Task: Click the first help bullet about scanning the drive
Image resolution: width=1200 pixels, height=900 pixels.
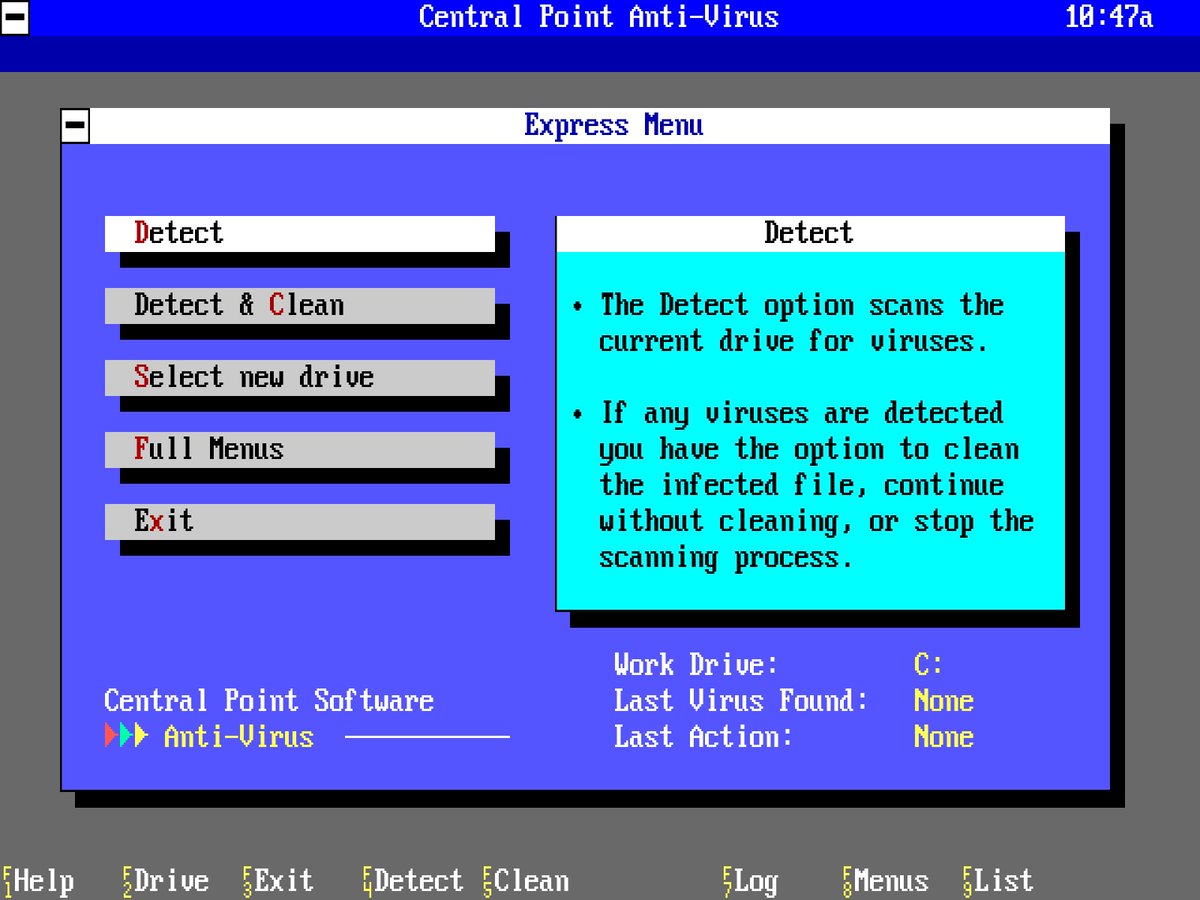Action: click(788, 323)
